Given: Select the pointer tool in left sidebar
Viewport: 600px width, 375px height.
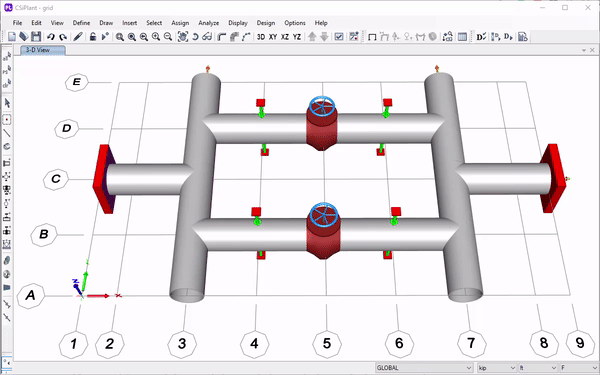Looking at the screenshot, I should pos(7,103).
